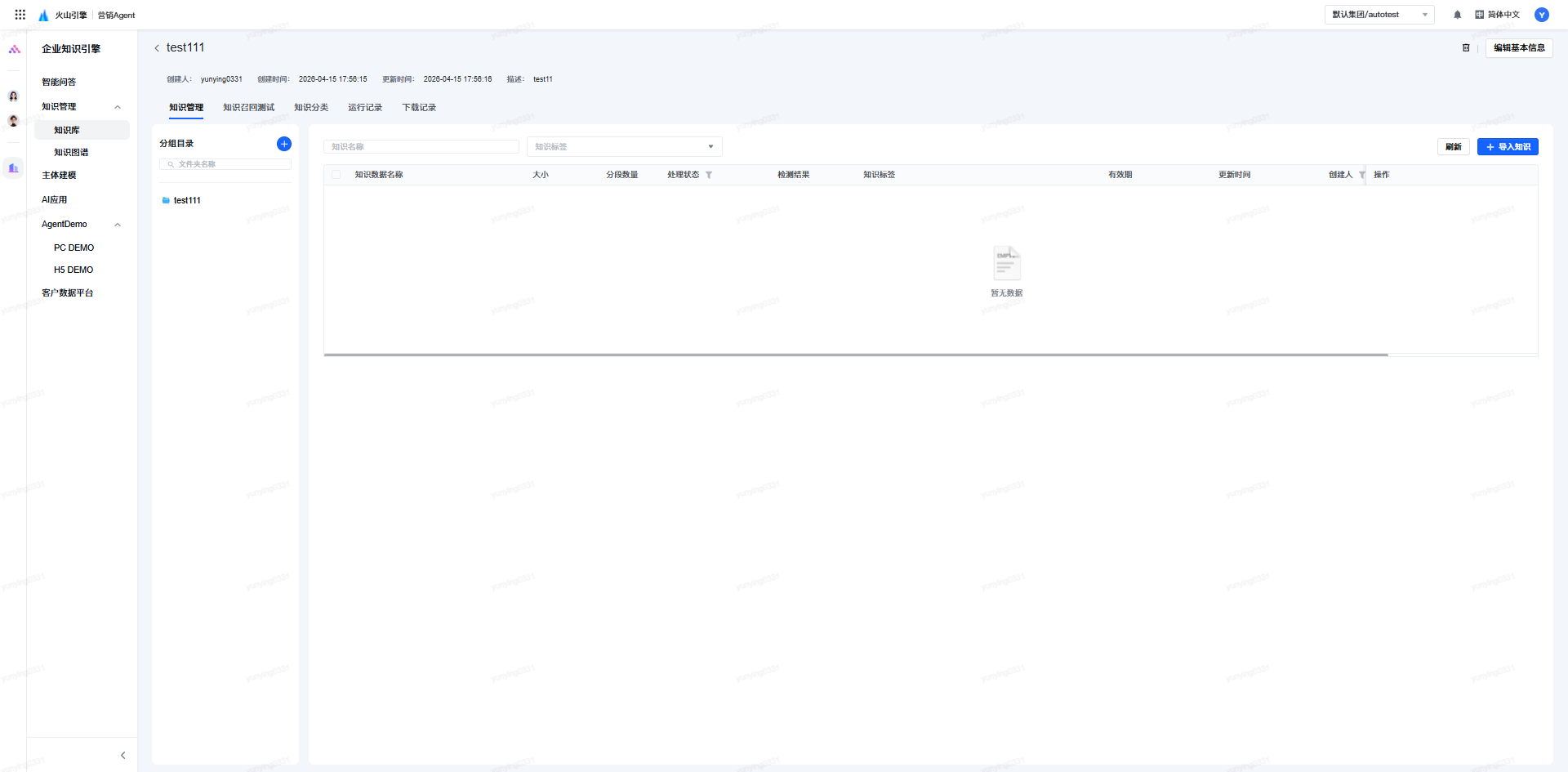Select the male avatar in left rail
This screenshot has height=772, width=1568.
pyautogui.click(x=13, y=121)
